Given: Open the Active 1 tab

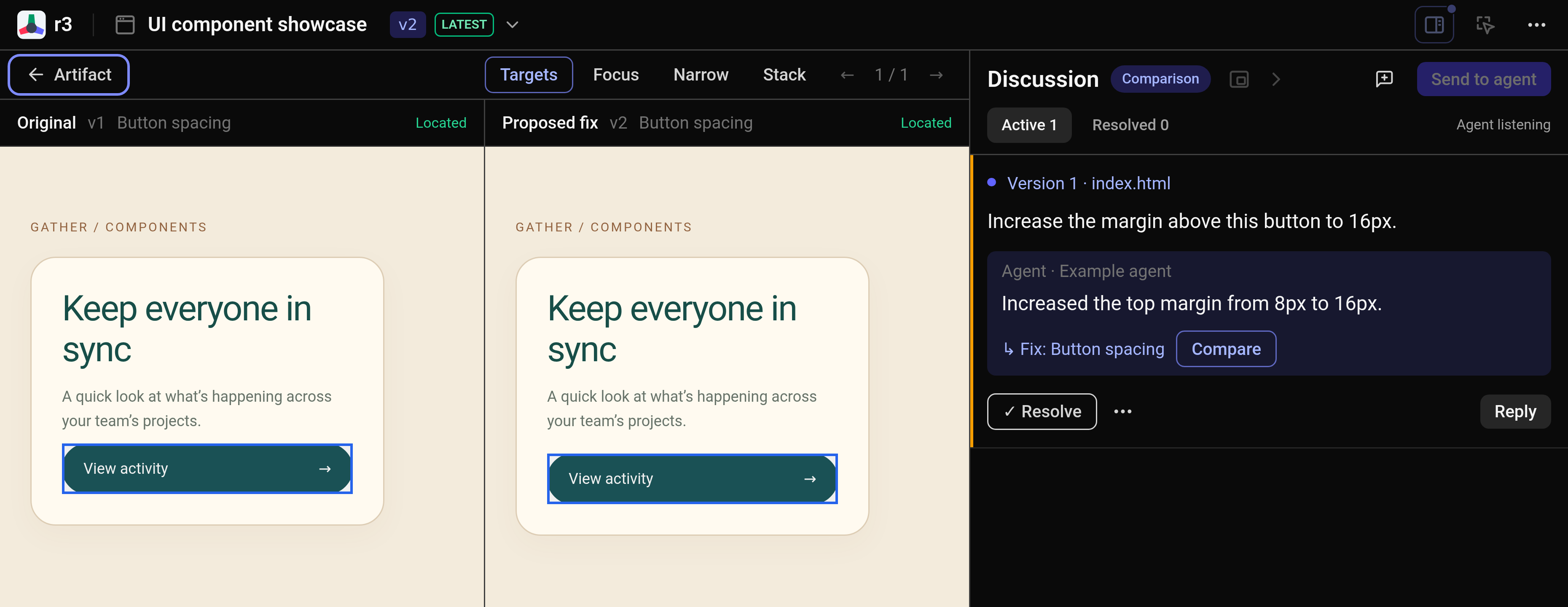Looking at the screenshot, I should pos(1029,126).
